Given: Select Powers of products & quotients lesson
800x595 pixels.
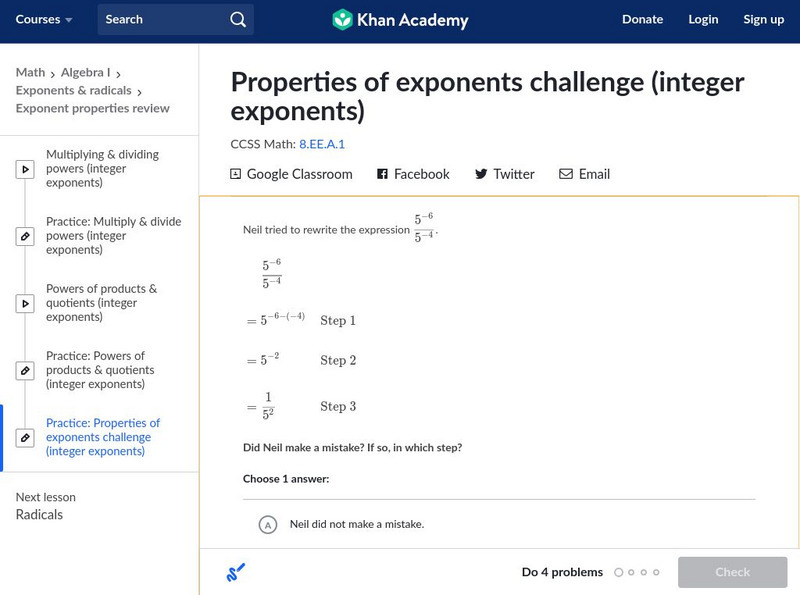Looking at the screenshot, I should coord(101,303).
